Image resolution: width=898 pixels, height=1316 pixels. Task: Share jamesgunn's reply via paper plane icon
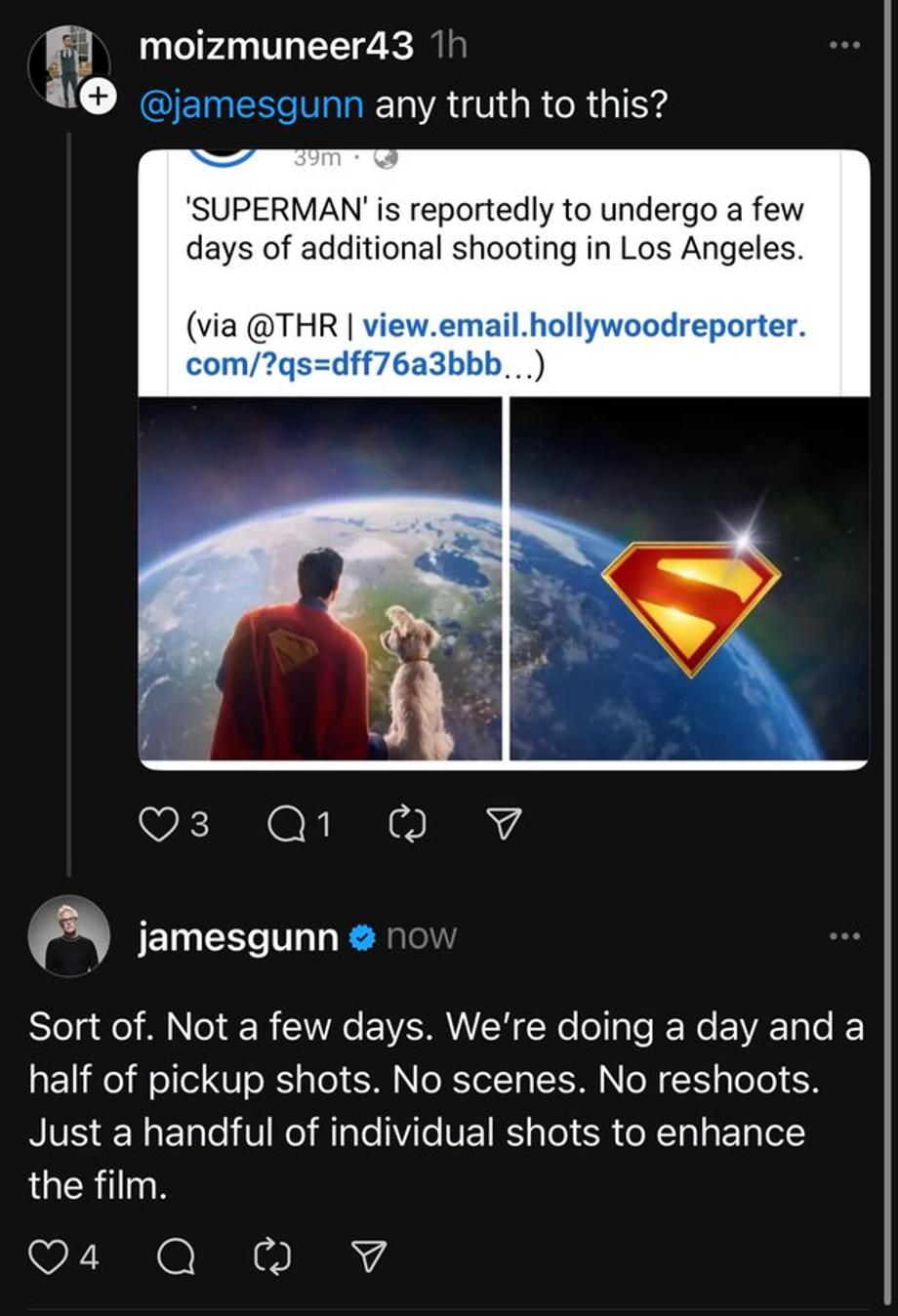click(x=369, y=1257)
